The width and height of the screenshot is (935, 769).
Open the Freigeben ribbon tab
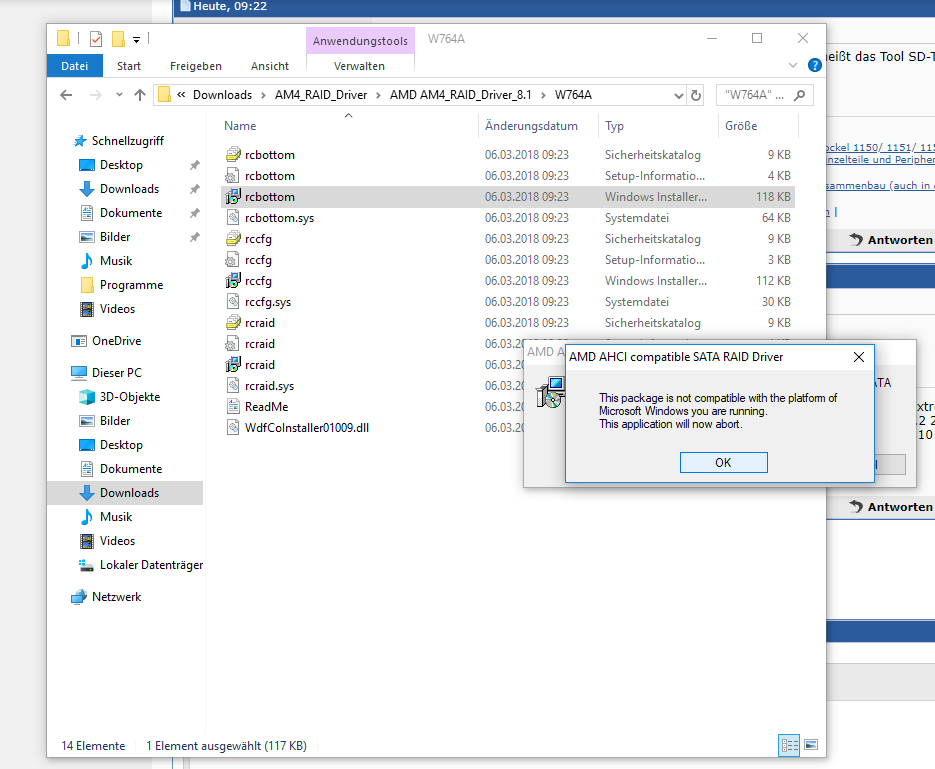(x=196, y=66)
